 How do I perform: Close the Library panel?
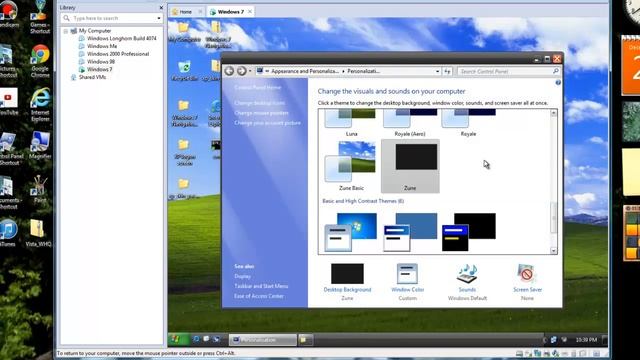click(x=161, y=7)
